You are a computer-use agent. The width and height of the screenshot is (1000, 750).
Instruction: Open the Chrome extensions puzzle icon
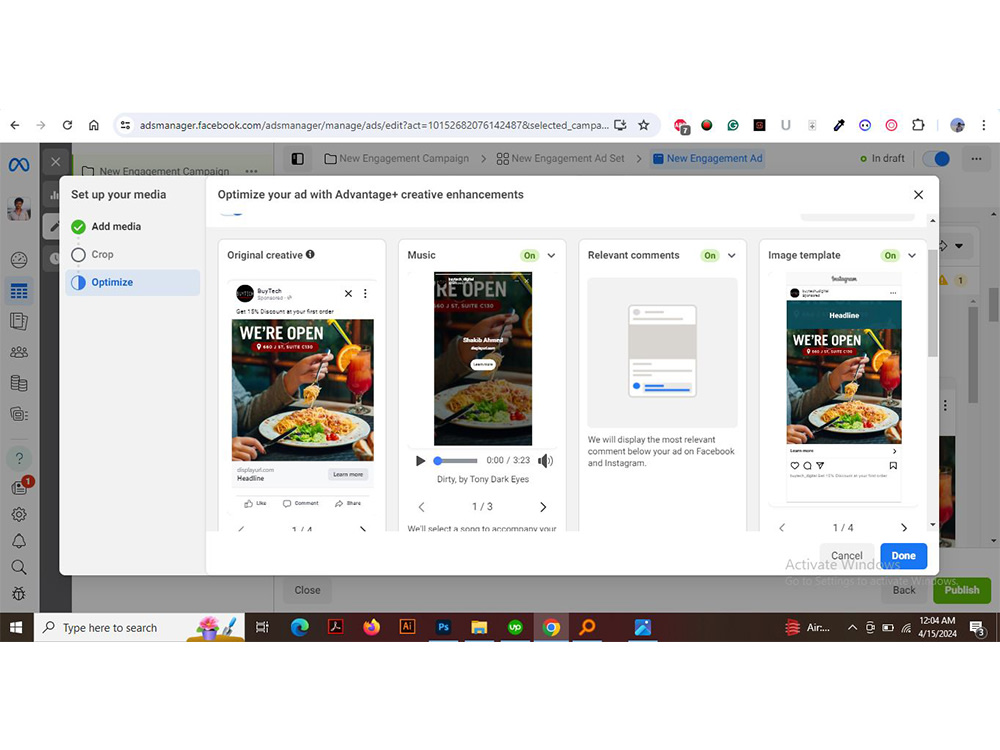point(918,125)
